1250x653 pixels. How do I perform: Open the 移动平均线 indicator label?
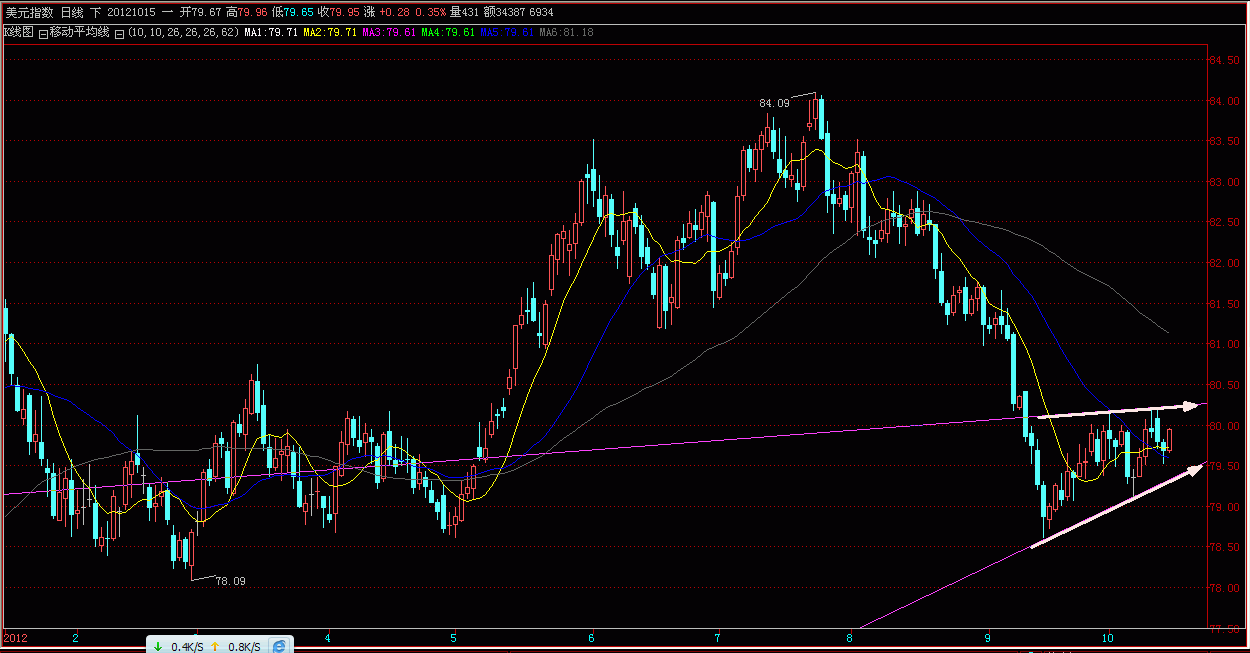(x=79, y=32)
